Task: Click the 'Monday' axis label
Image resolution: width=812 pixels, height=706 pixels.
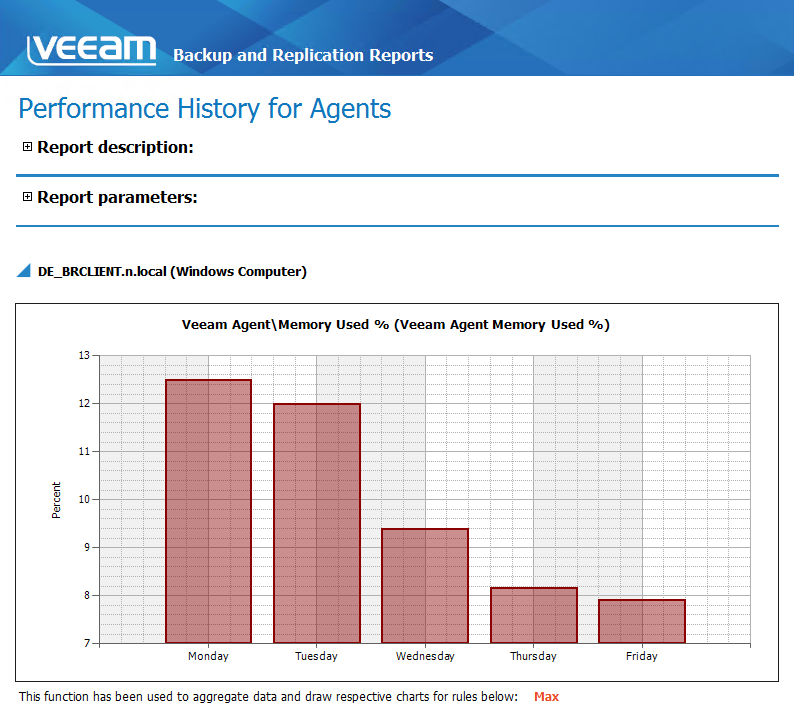Action: pos(208,656)
